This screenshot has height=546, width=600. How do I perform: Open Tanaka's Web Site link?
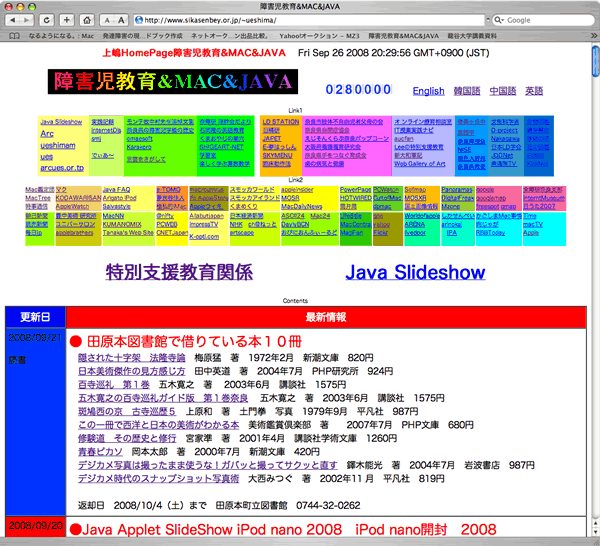tap(128, 233)
